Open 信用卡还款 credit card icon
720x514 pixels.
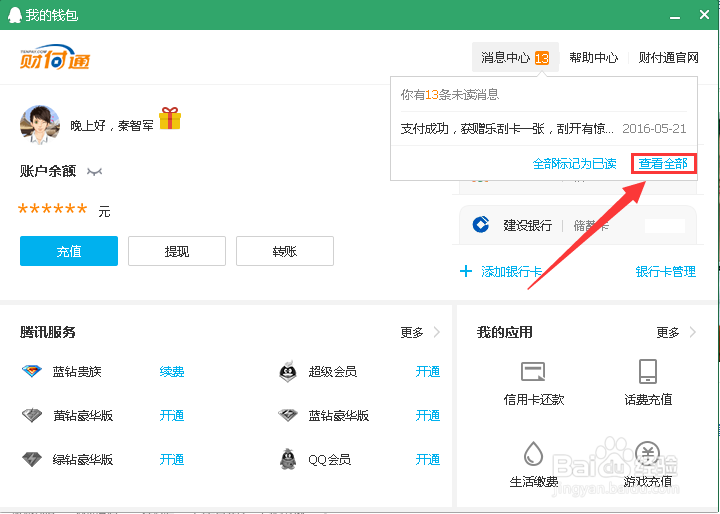point(533,371)
